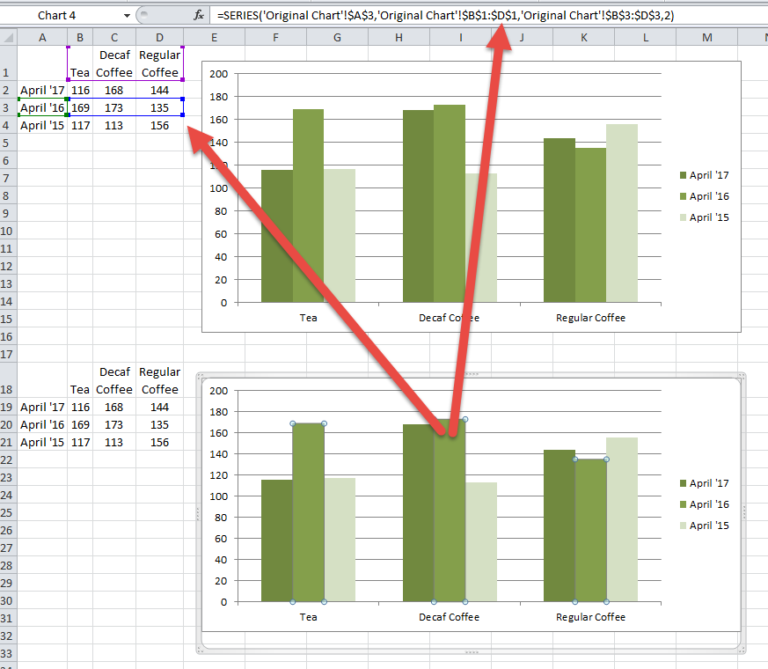Click cell B2 with value 116
The image size is (768, 669).
pos(80,90)
